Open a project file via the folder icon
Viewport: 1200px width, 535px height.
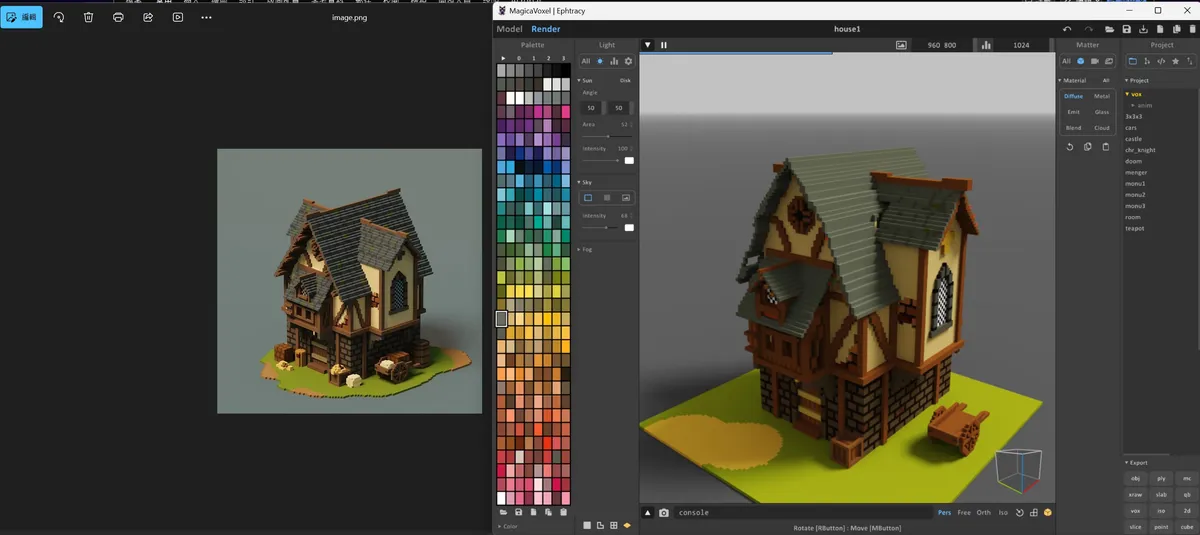(1111, 29)
